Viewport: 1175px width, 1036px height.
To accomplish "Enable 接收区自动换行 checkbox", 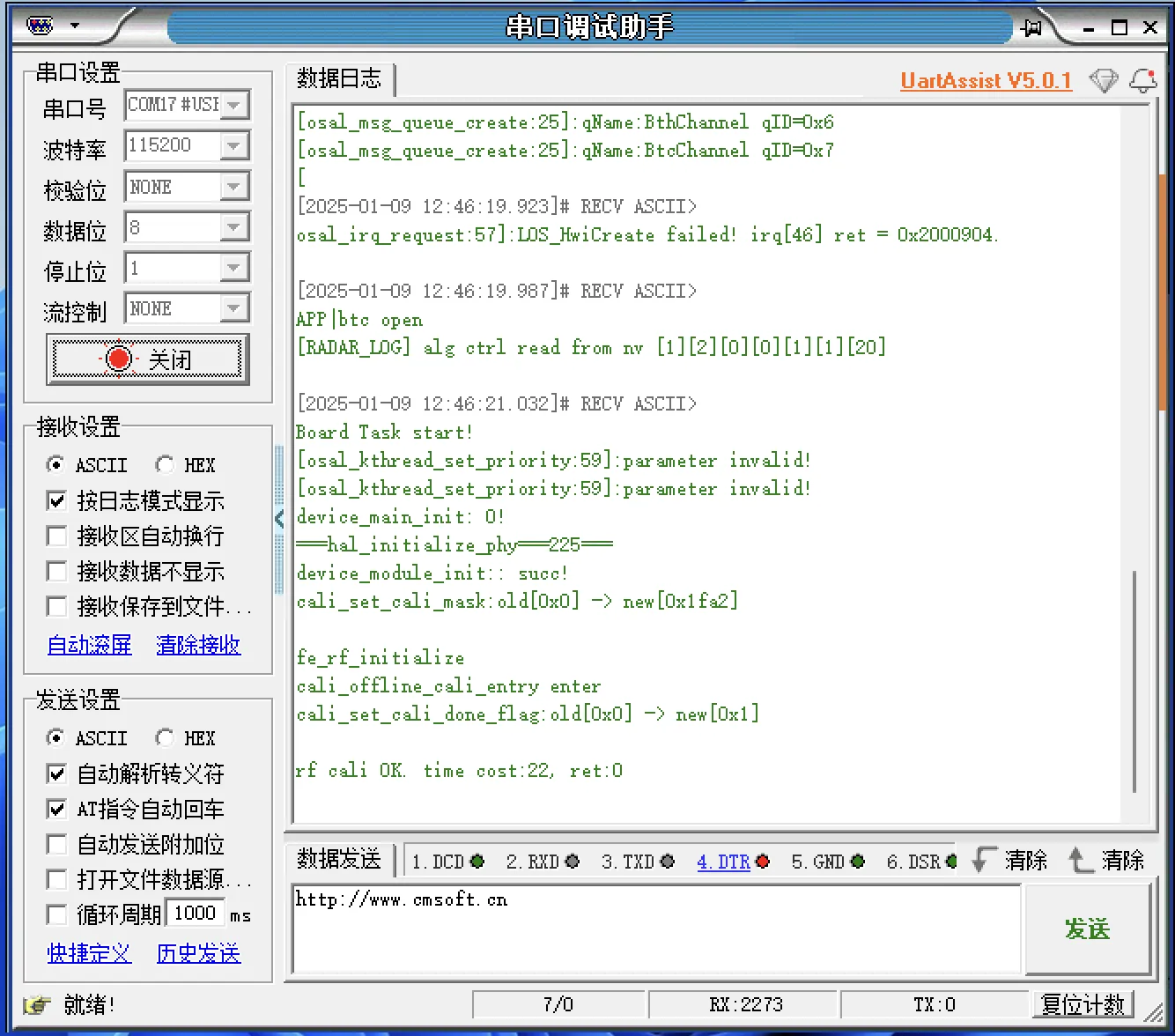I will [x=56, y=536].
